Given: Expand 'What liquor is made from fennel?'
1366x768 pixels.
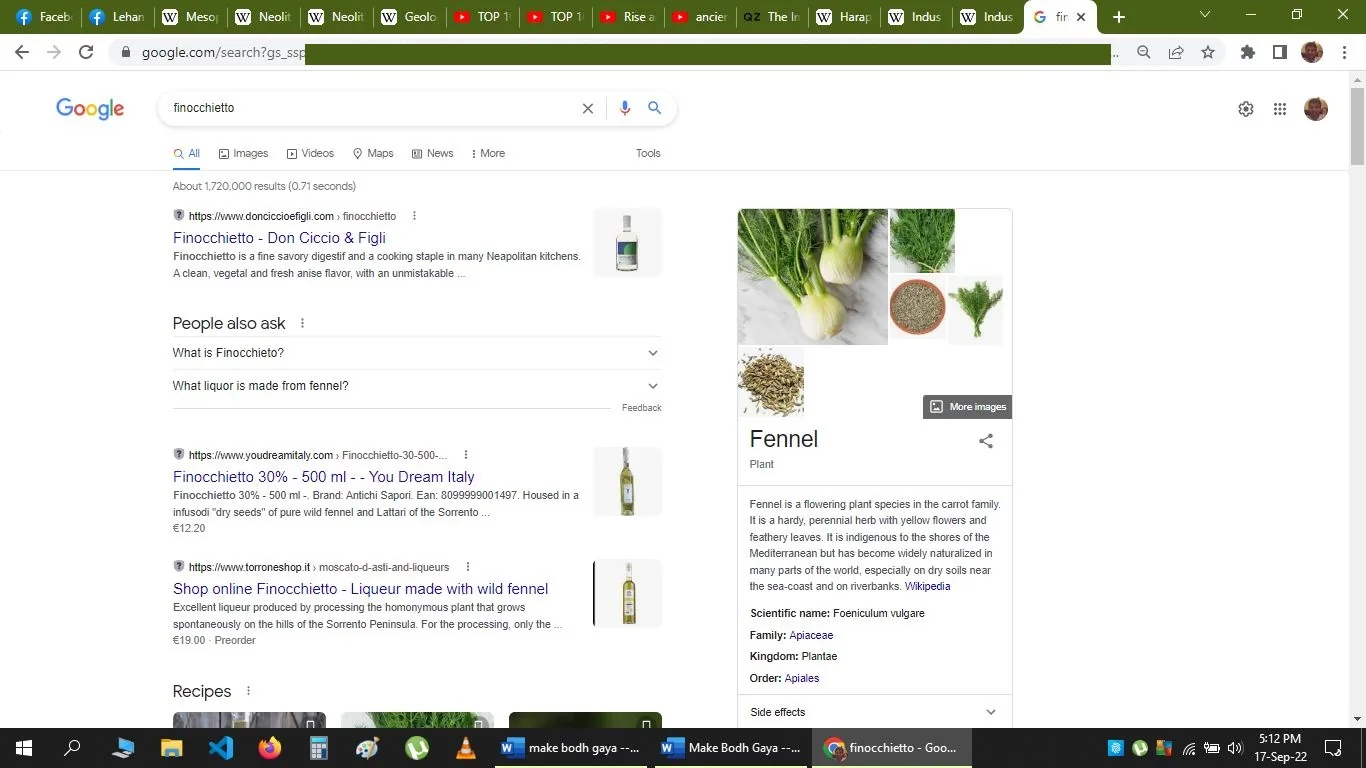Looking at the screenshot, I should (x=417, y=386).
